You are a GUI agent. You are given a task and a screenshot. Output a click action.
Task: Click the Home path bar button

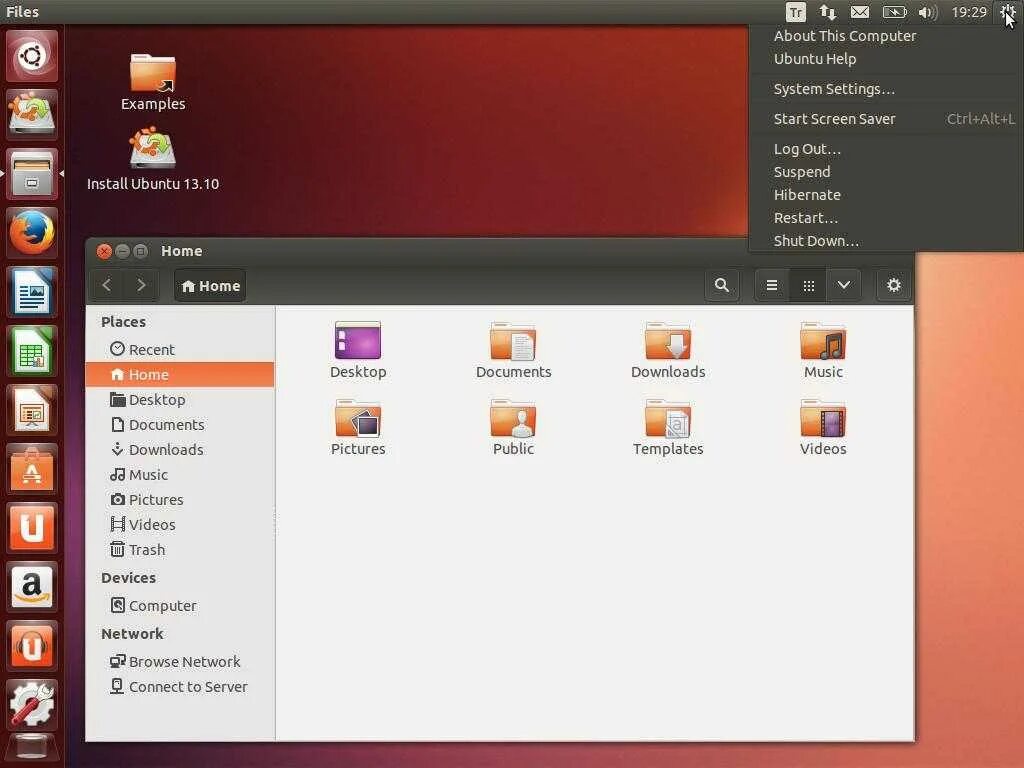[210, 286]
